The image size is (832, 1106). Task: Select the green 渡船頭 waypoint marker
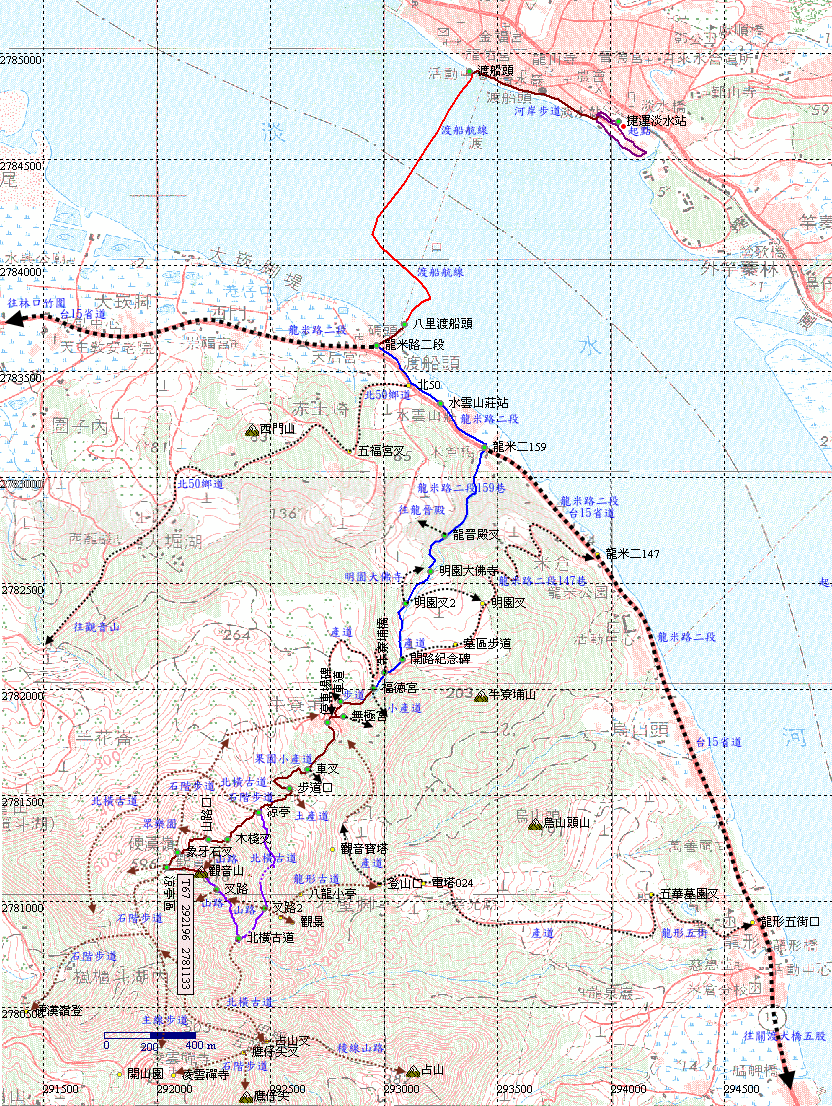point(468,72)
